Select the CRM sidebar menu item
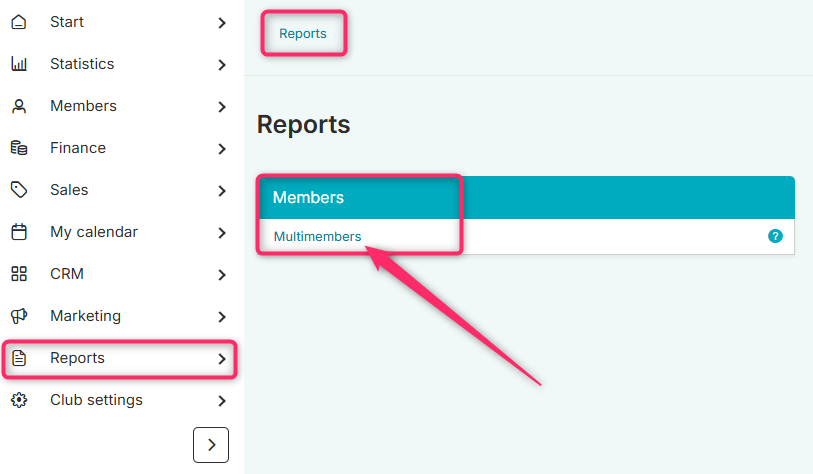Viewport: 813px width, 474px height. tap(120, 274)
